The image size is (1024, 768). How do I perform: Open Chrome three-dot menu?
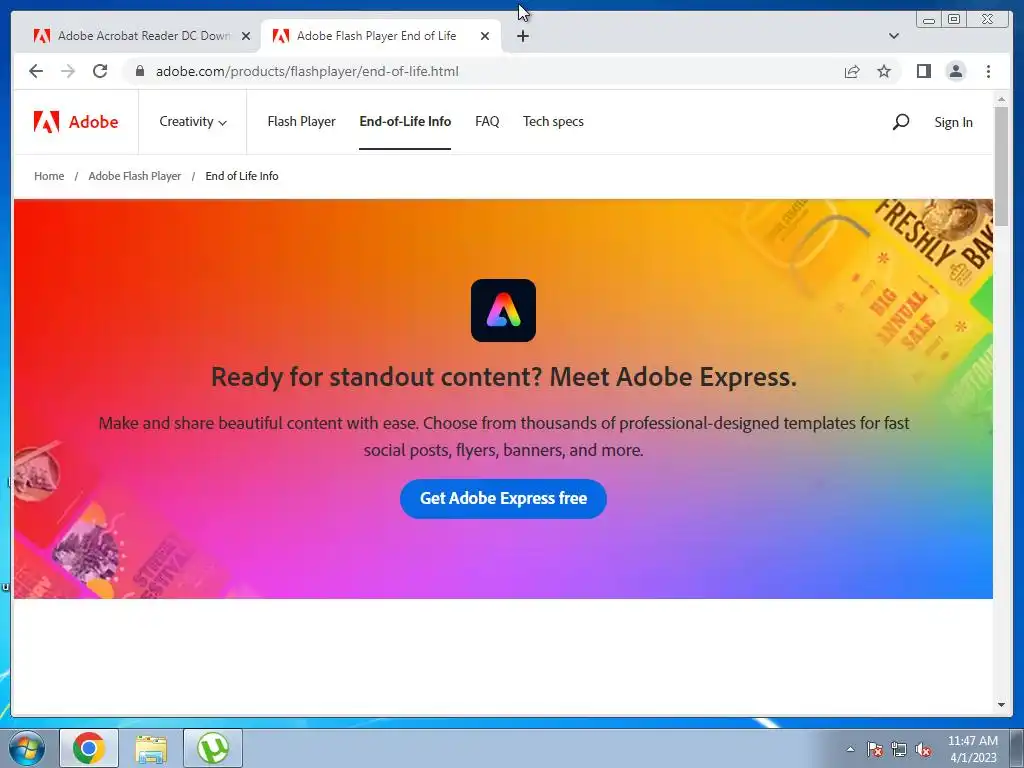[x=988, y=71]
